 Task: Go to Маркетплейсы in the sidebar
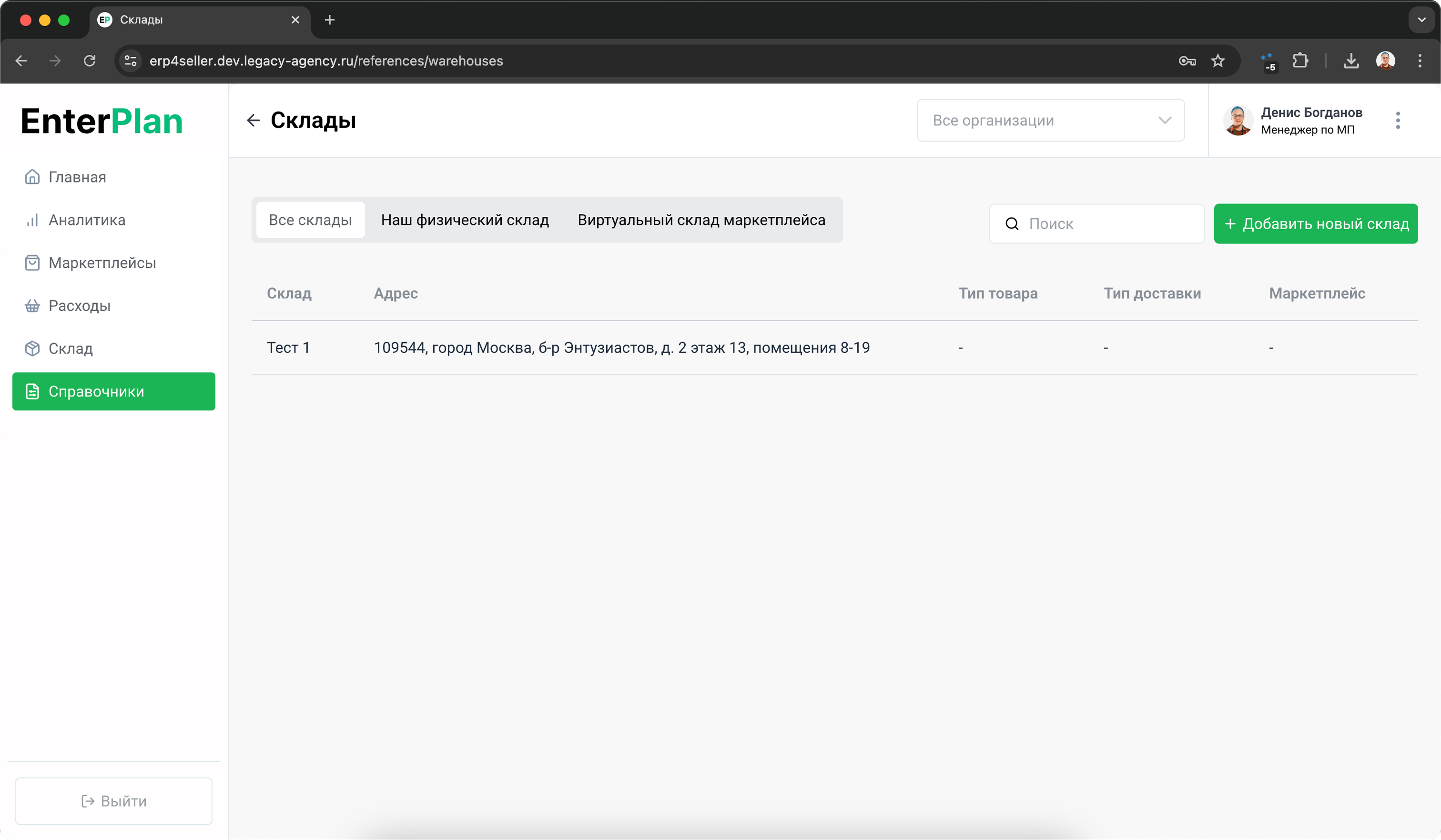pyautogui.click(x=102, y=263)
